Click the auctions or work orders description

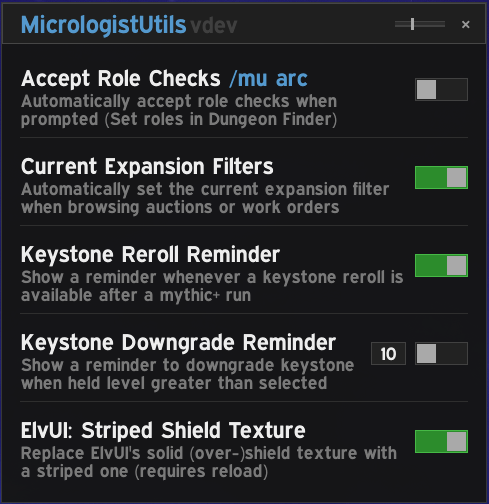[x=205, y=198]
